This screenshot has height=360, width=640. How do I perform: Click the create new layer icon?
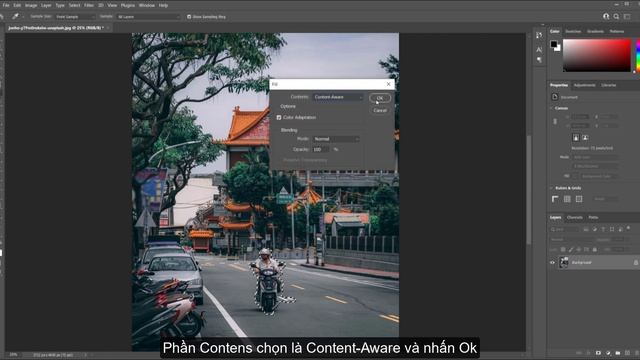[628, 353]
